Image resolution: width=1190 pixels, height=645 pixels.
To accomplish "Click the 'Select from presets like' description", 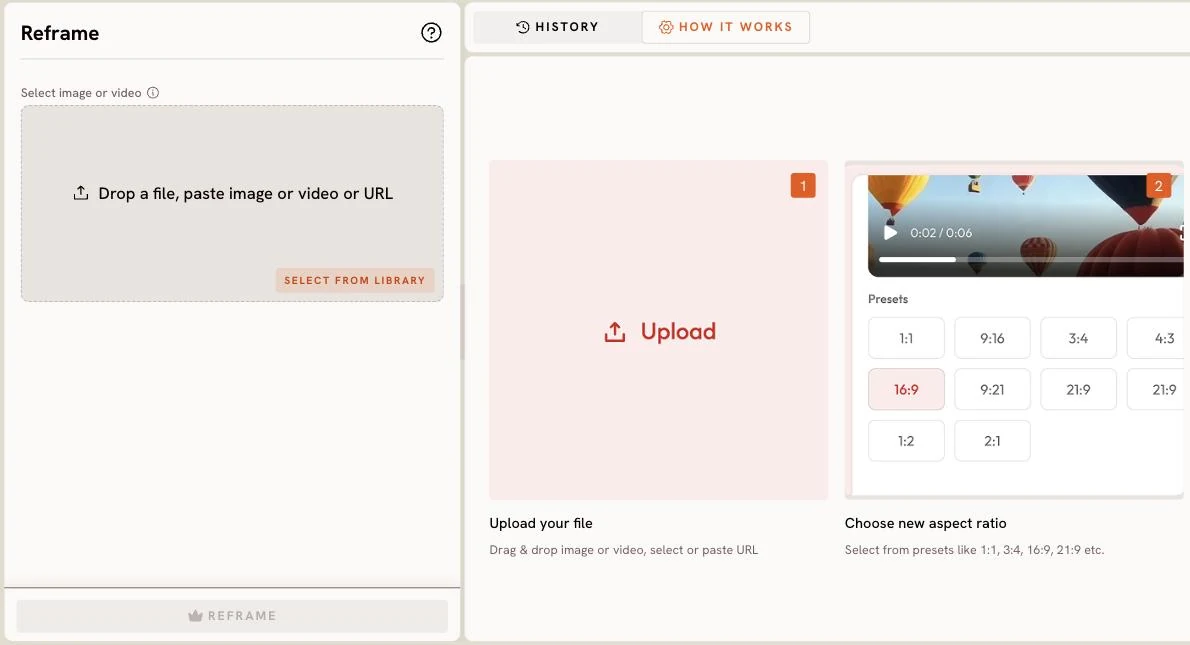I will [x=974, y=549].
